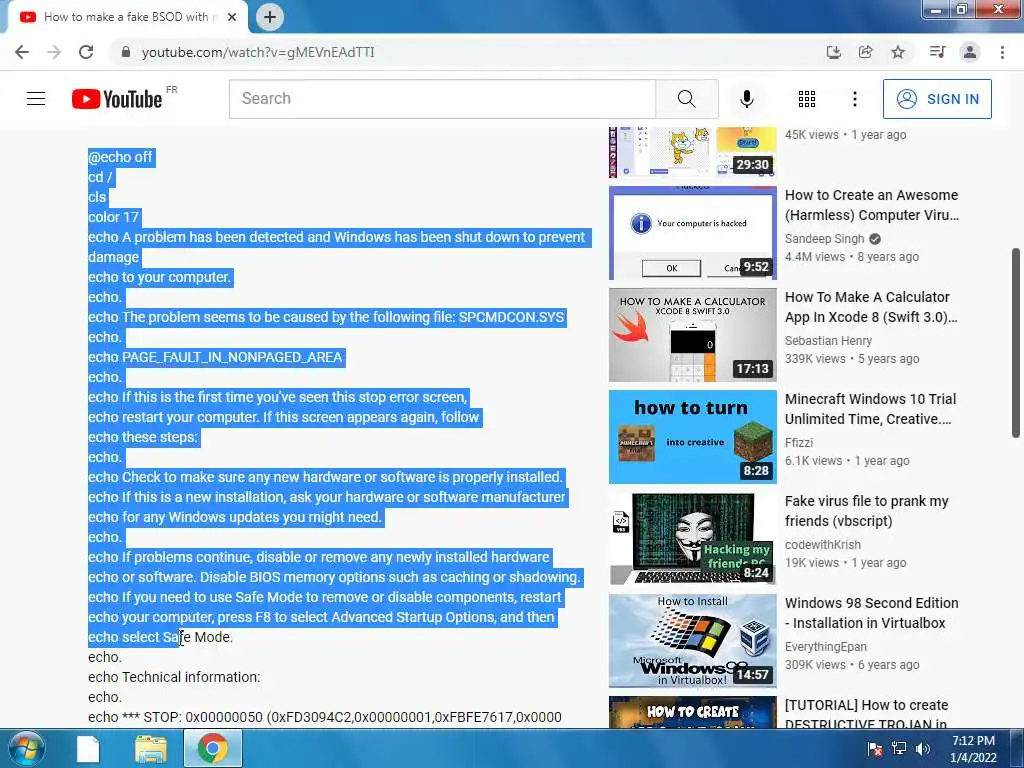
Task: Open Windows Explorer from taskbar
Action: [151, 748]
